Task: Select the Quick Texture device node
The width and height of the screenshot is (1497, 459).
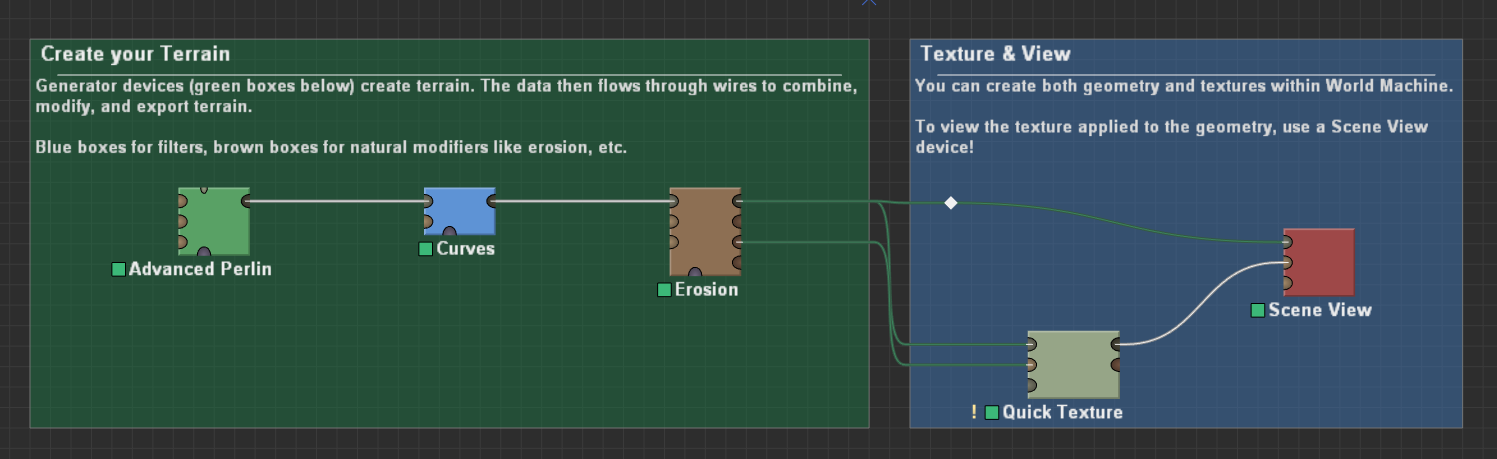Action: pyautogui.click(x=1073, y=365)
